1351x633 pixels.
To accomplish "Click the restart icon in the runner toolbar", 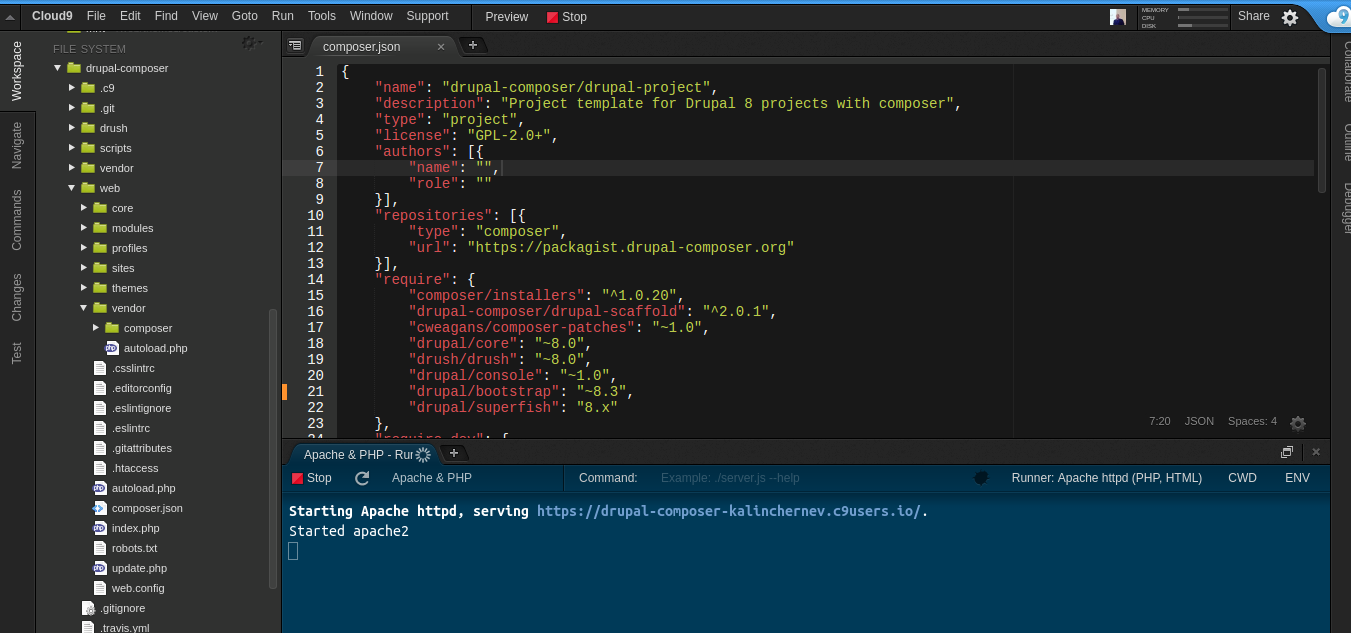I will point(362,478).
